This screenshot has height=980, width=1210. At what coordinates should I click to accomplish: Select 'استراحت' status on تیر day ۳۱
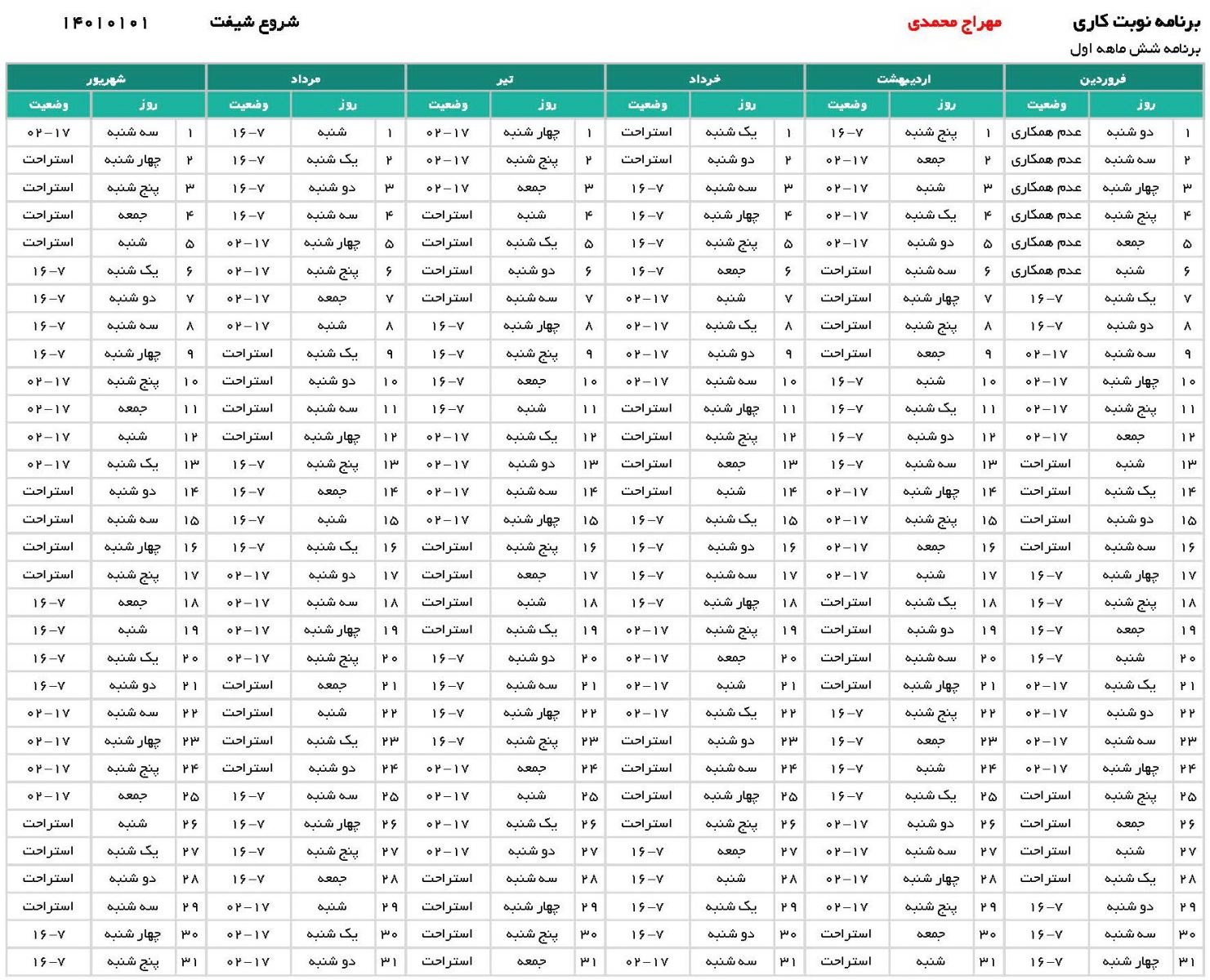coord(448,961)
